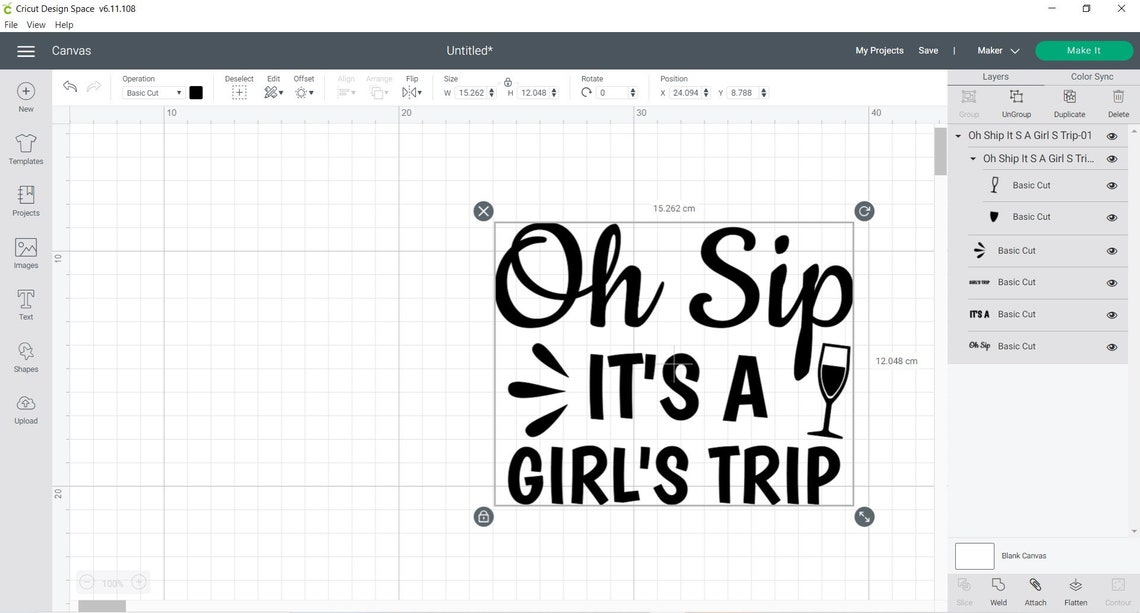This screenshot has width=1140, height=613.
Task: Toggle visibility of the Oh Ship It S A Girl S Trip-01 group
Action: [1112, 134]
